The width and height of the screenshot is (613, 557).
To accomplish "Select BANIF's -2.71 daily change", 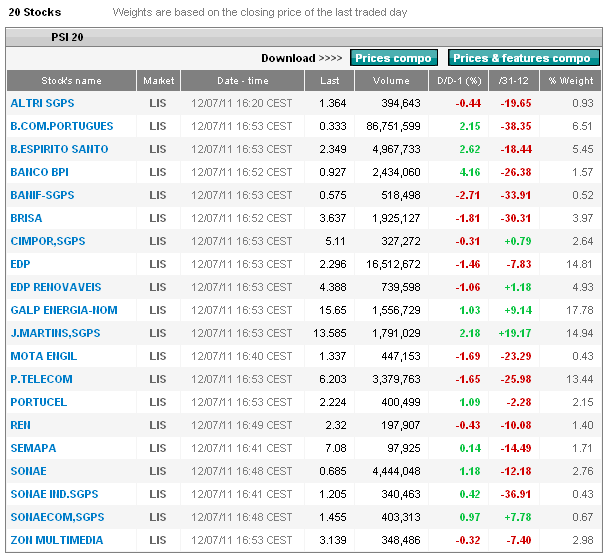I will coord(468,195).
